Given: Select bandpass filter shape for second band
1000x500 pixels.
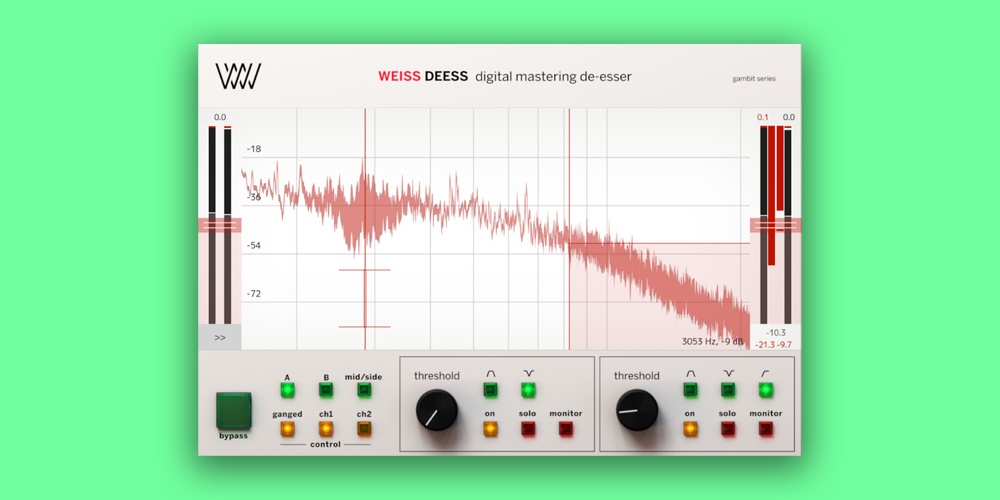Looking at the screenshot, I should tap(690, 390).
